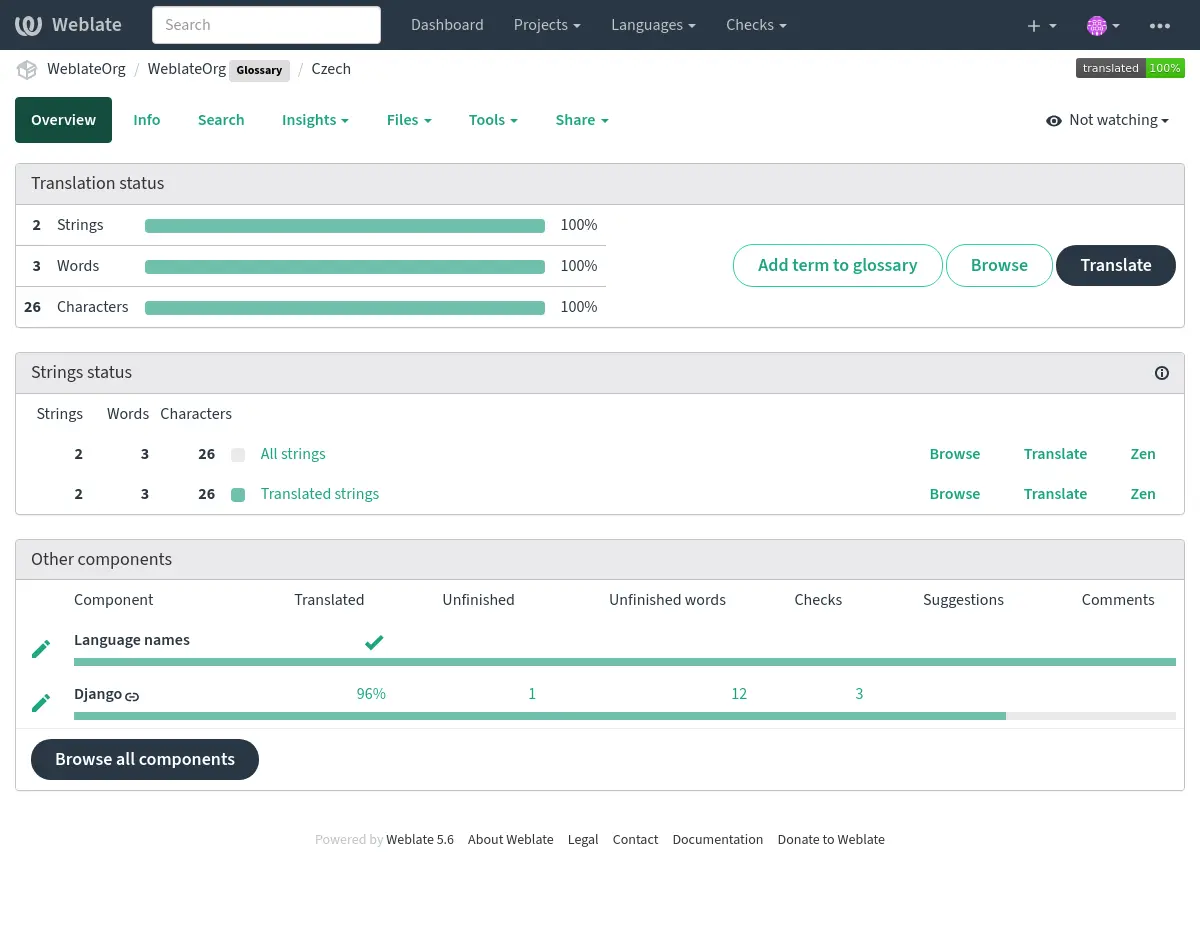
Task: Open the Translated strings link
Action: pyautogui.click(x=320, y=494)
